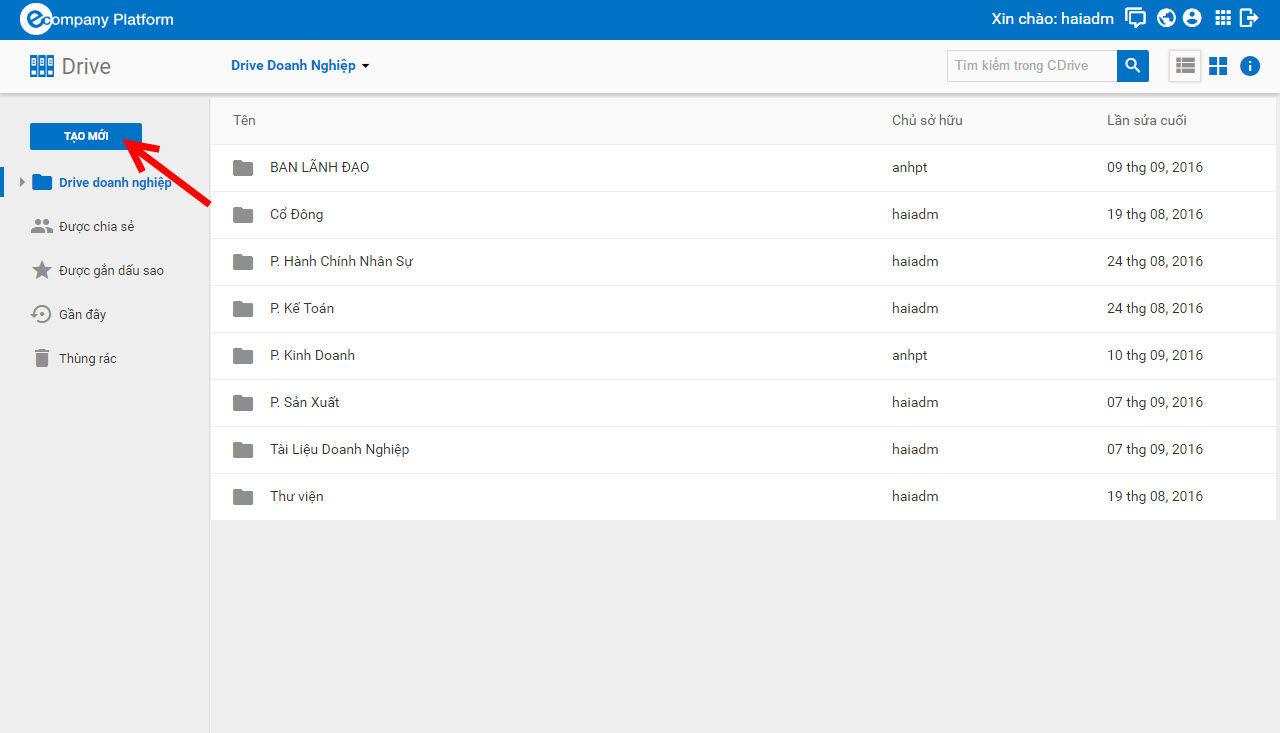Click the Drive title text
The width and height of the screenshot is (1280, 733).
[86, 66]
